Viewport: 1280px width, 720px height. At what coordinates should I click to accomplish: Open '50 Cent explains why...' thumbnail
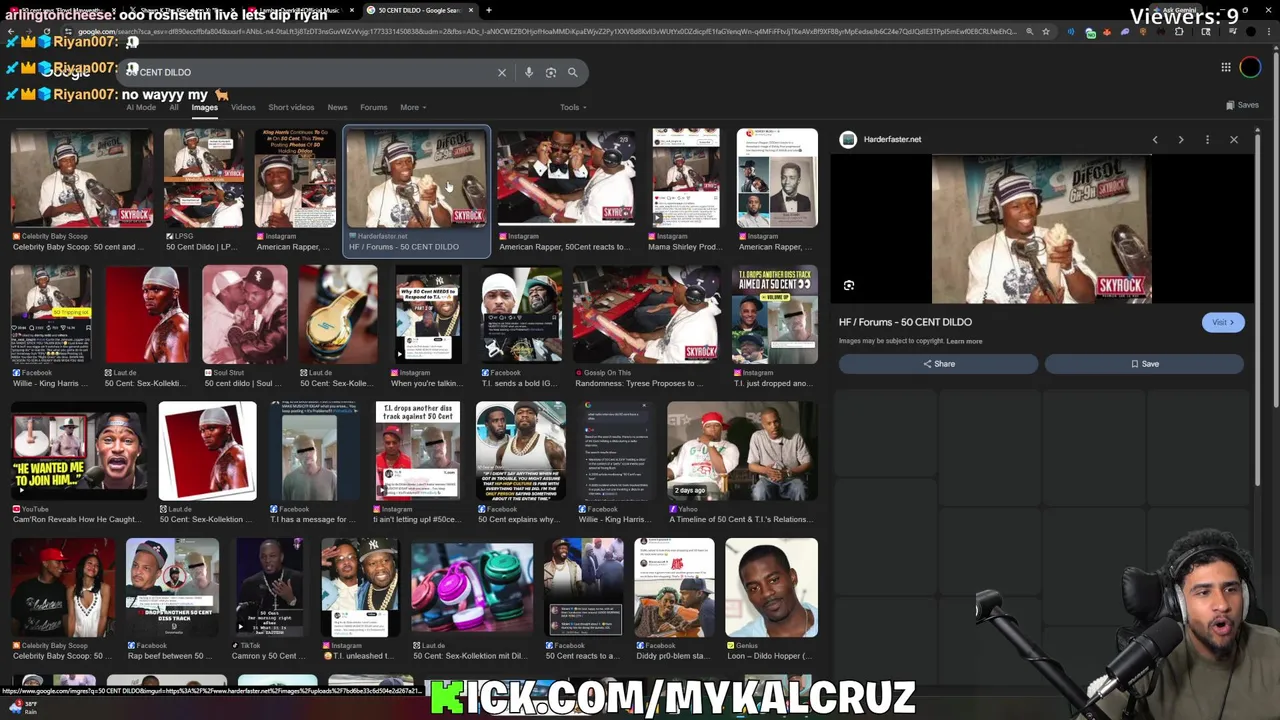521,451
